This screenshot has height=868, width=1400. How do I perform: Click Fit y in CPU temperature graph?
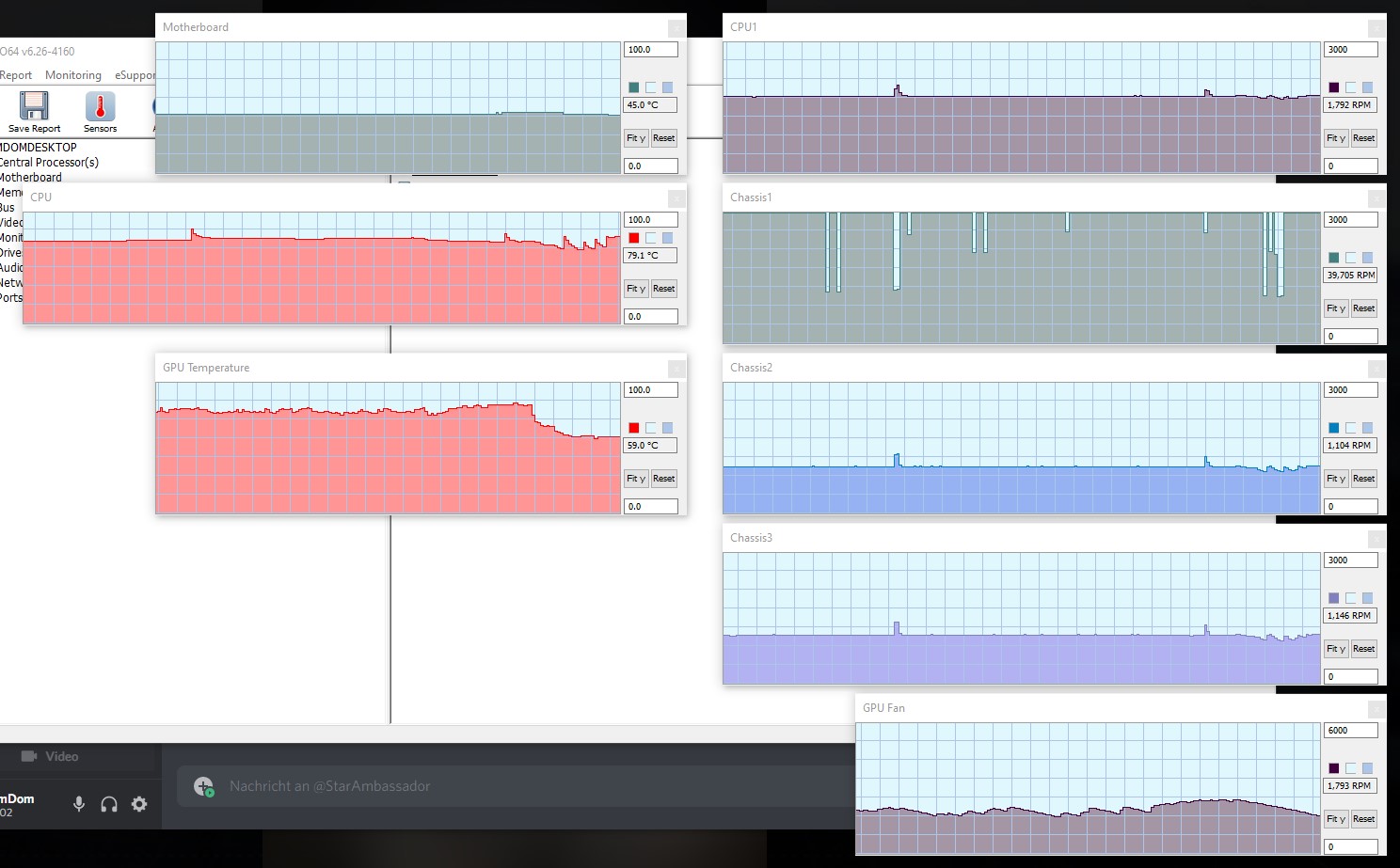coord(636,289)
